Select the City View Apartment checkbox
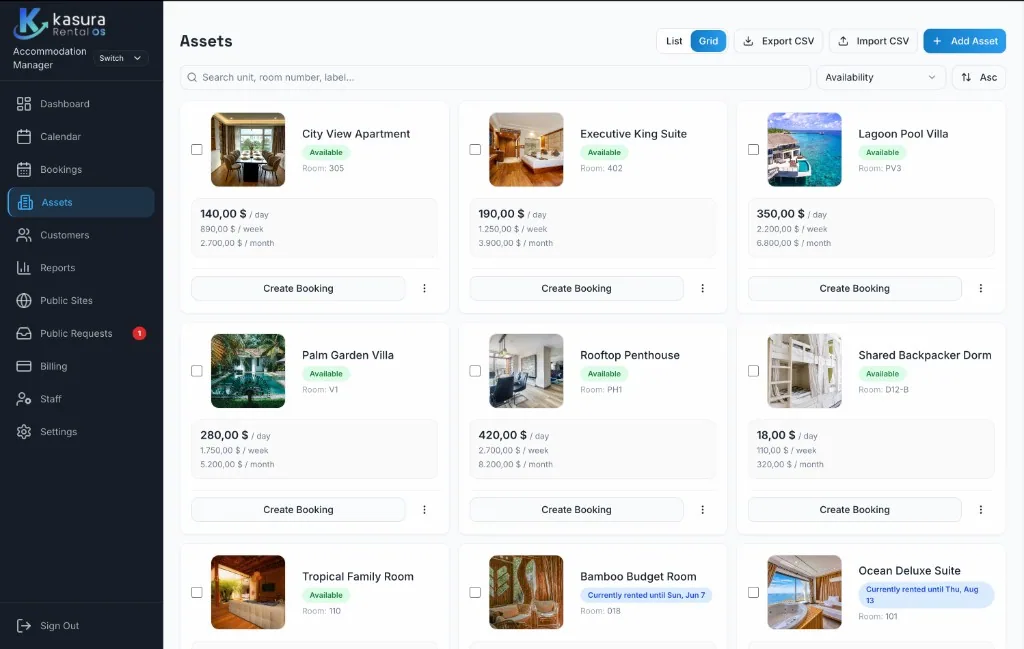 pos(197,150)
